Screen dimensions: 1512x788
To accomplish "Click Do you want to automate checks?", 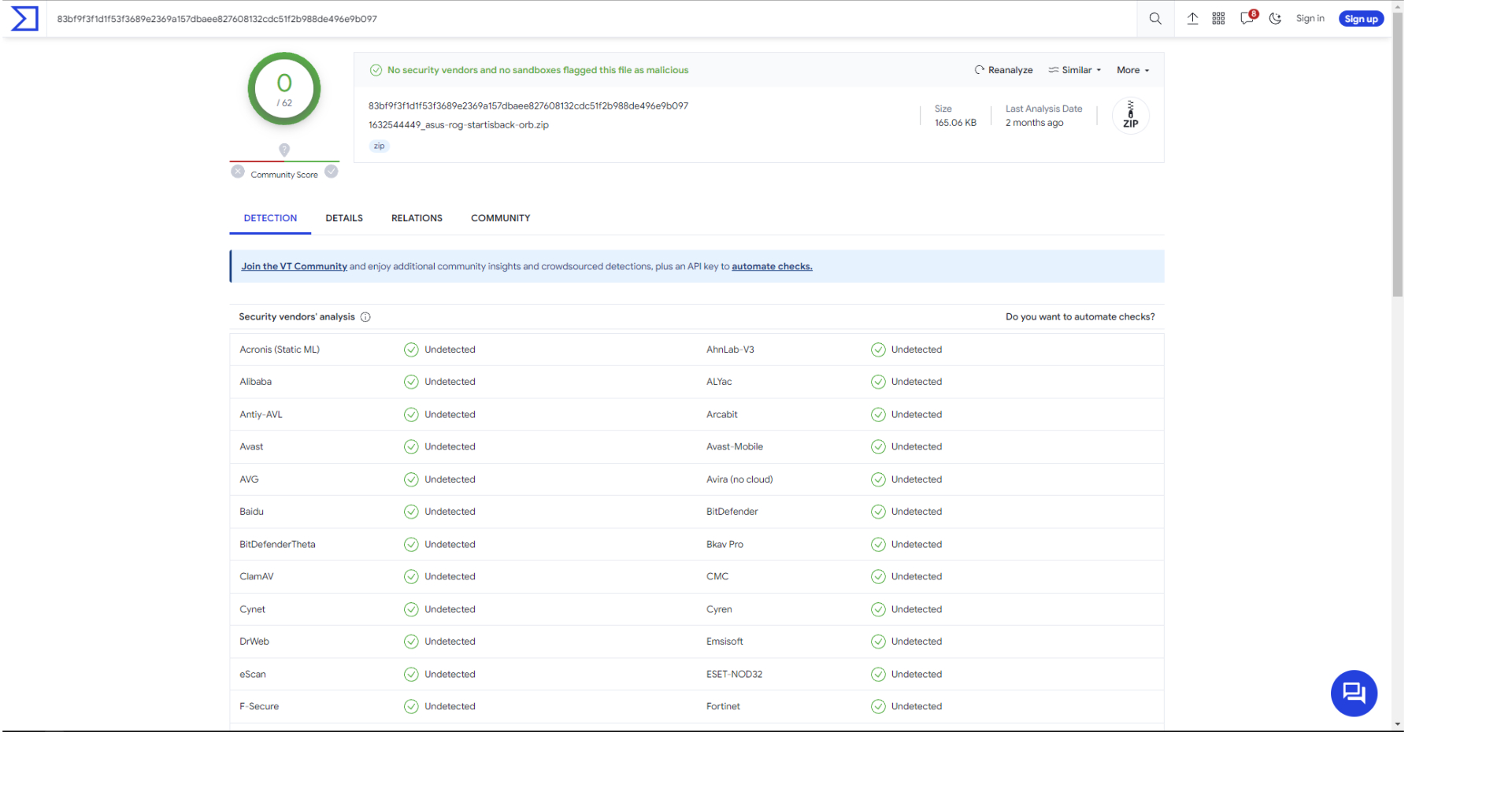I will coord(1080,317).
